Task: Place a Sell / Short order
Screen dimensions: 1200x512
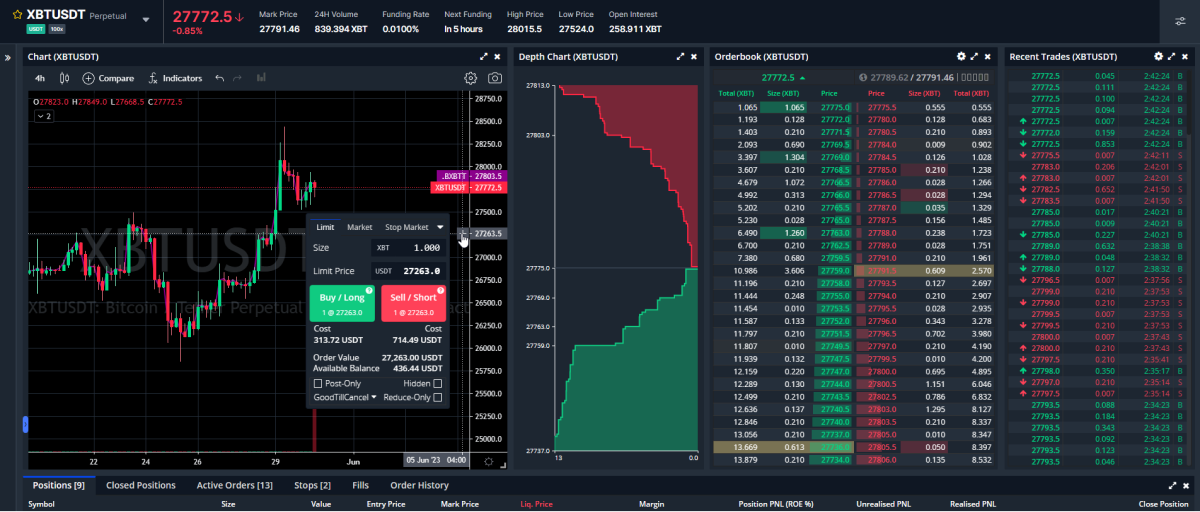Action: click(413, 303)
